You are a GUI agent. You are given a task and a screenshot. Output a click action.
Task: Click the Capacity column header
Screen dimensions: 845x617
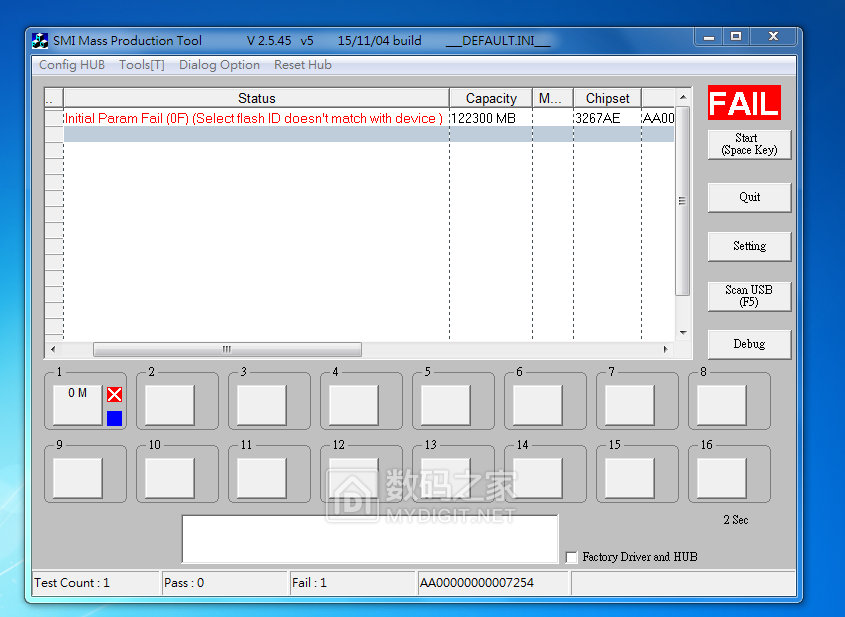coord(491,98)
